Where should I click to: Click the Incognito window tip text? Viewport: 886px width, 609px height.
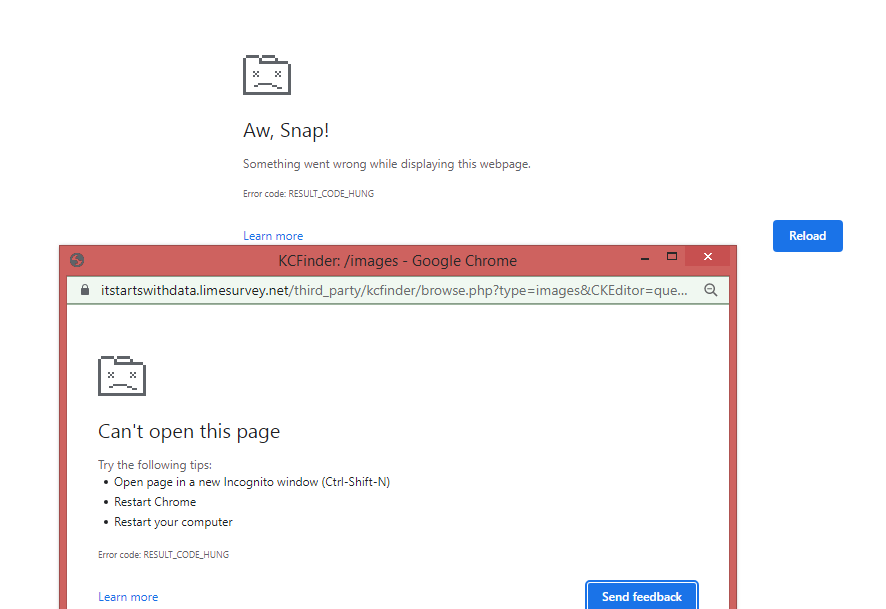pos(251,482)
